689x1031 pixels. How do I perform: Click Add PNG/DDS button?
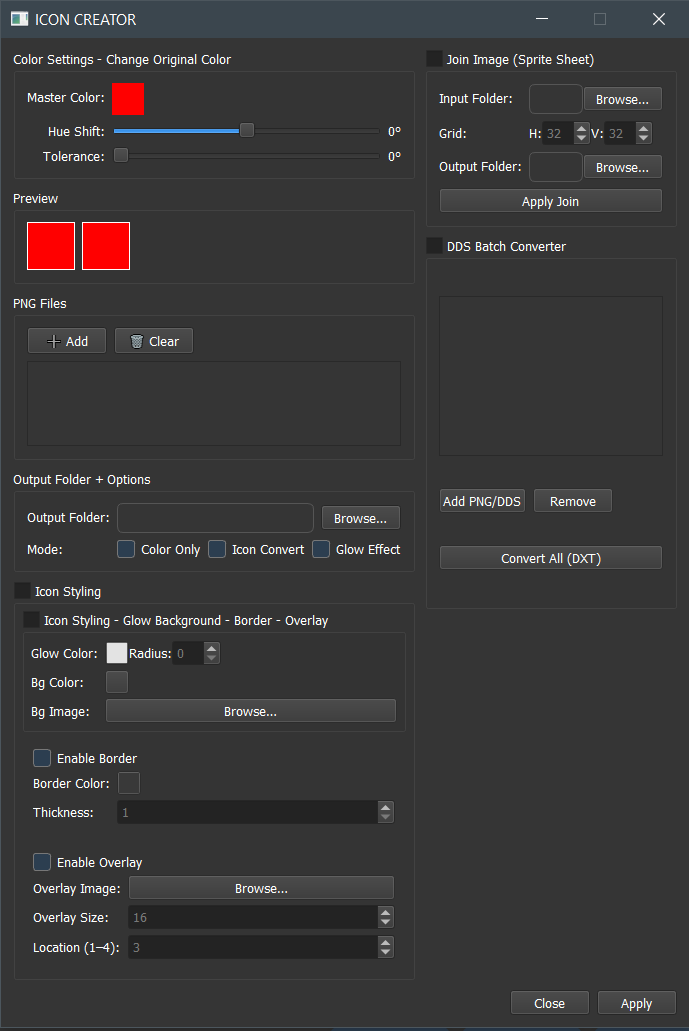(x=482, y=501)
